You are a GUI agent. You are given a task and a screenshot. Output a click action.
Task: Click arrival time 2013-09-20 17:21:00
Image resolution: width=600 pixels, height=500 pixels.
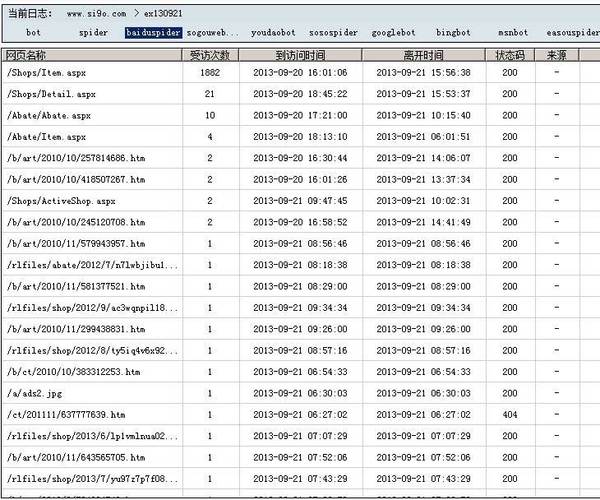[300, 115]
